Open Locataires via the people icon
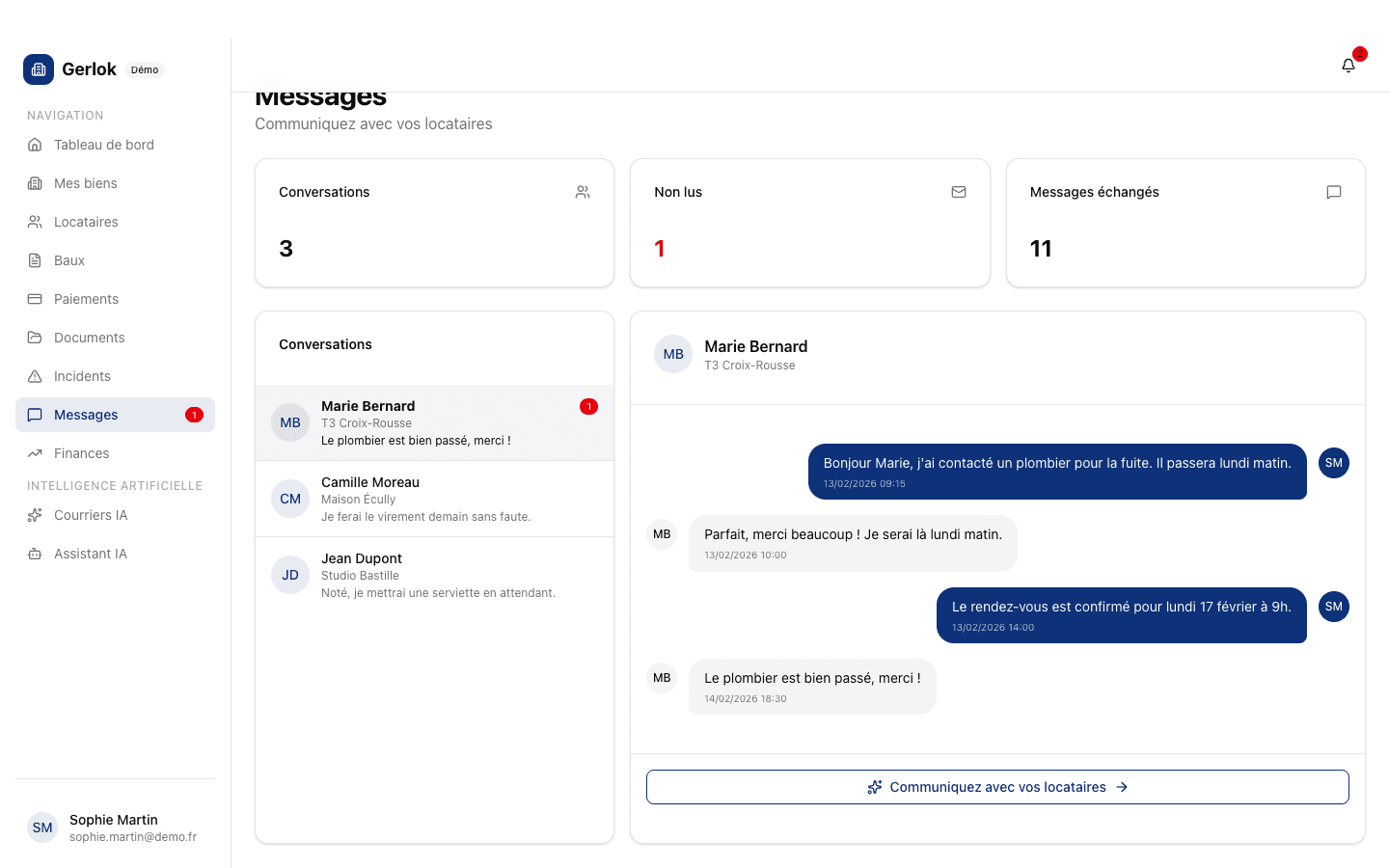 pyautogui.click(x=35, y=222)
